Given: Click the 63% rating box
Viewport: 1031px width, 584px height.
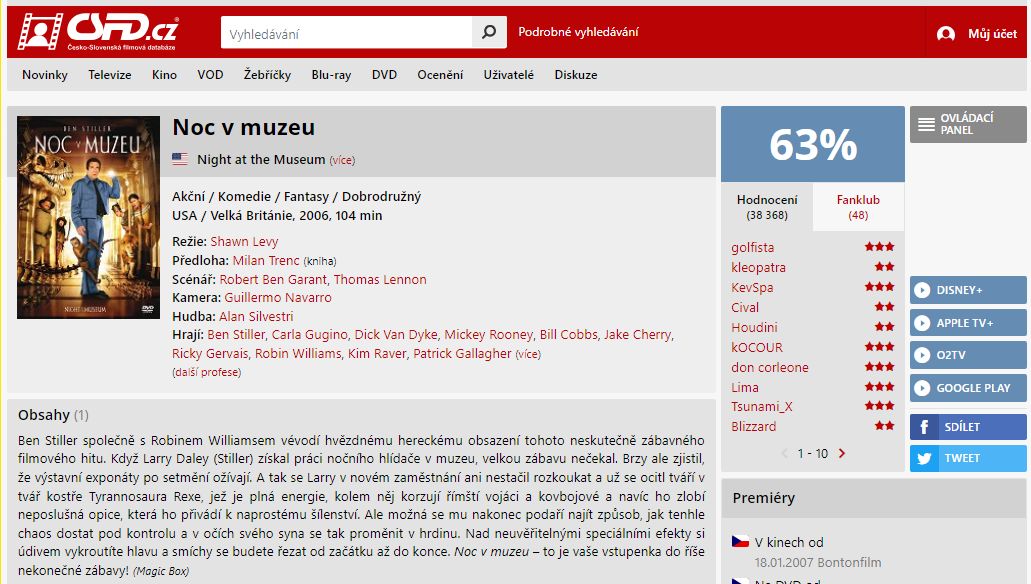Looking at the screenshot, I should click(x=813, y=144).
